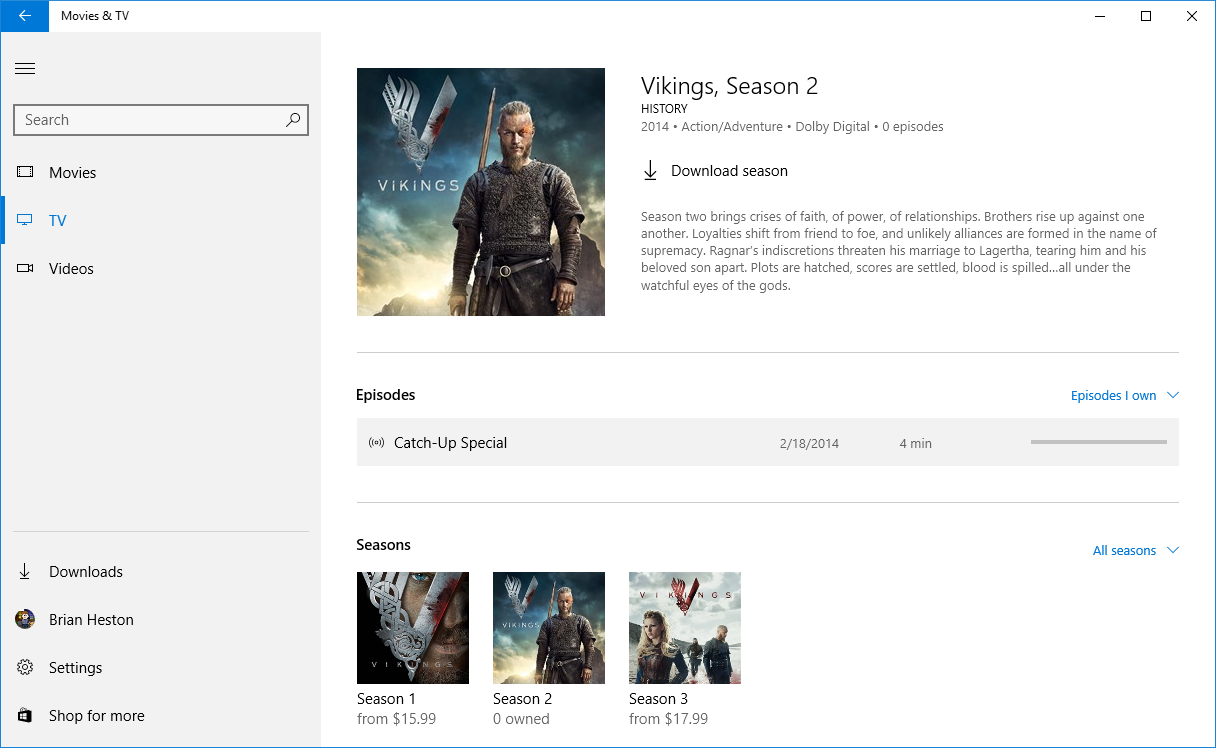The width and height of the screenshot is (1216, 748).
Task: Click the Videos camera icon
Action: click(25, 268)
